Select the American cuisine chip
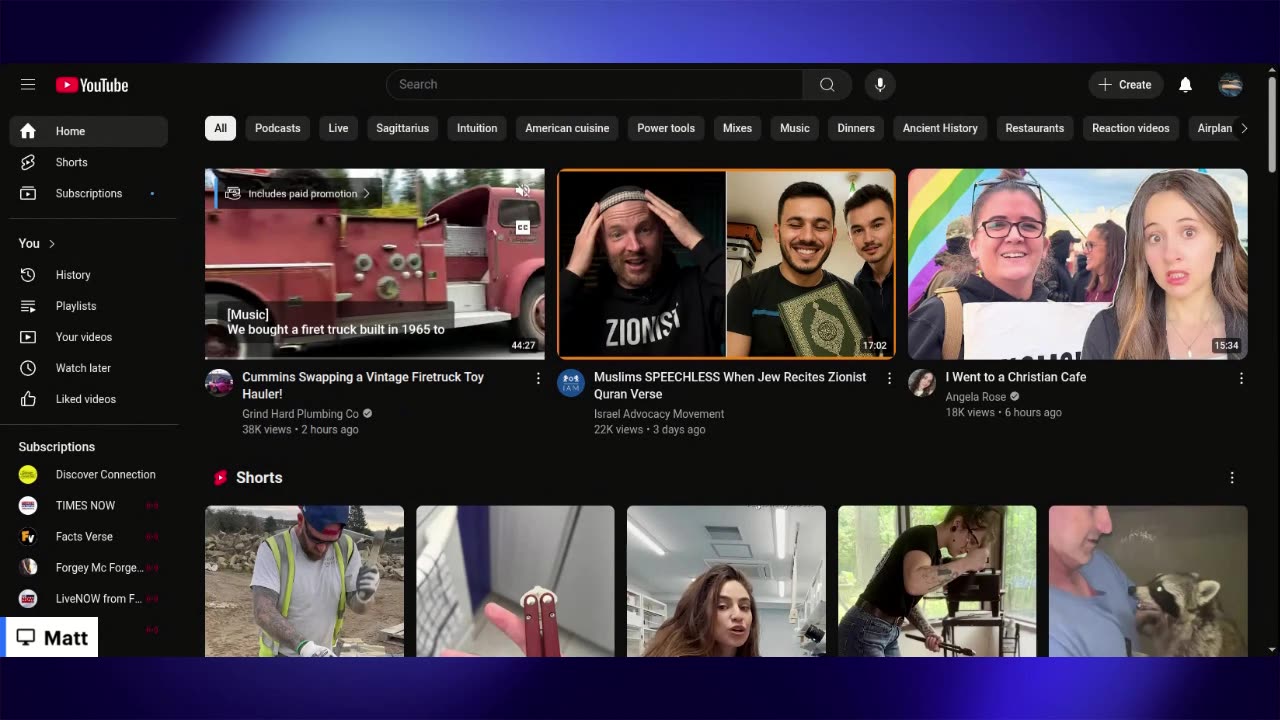1280x720 pixels. pos(567,128)
